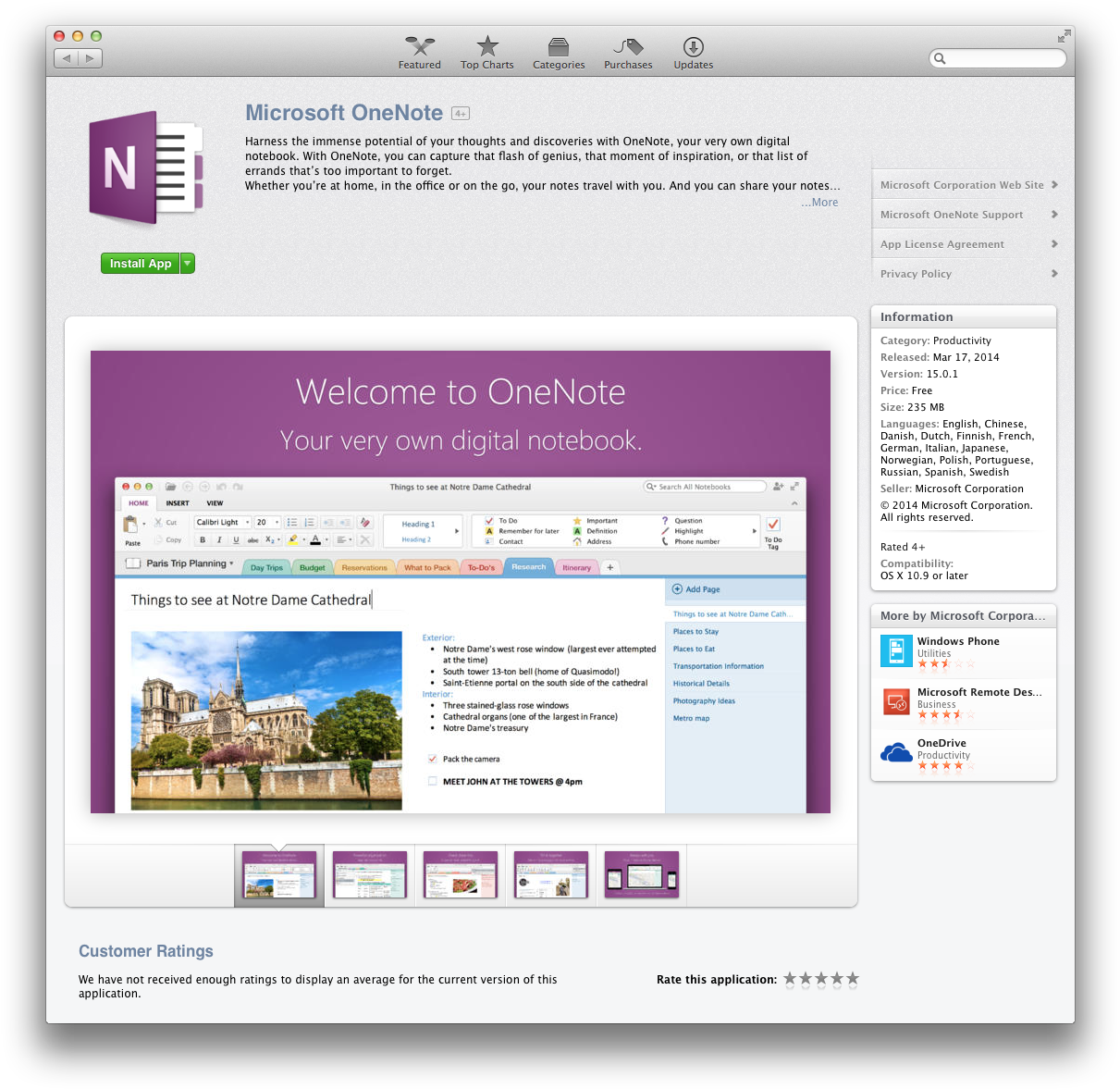Click the Itinerary tab in the screenshot
This screenshot has width=1120, height=1089.
577,567
